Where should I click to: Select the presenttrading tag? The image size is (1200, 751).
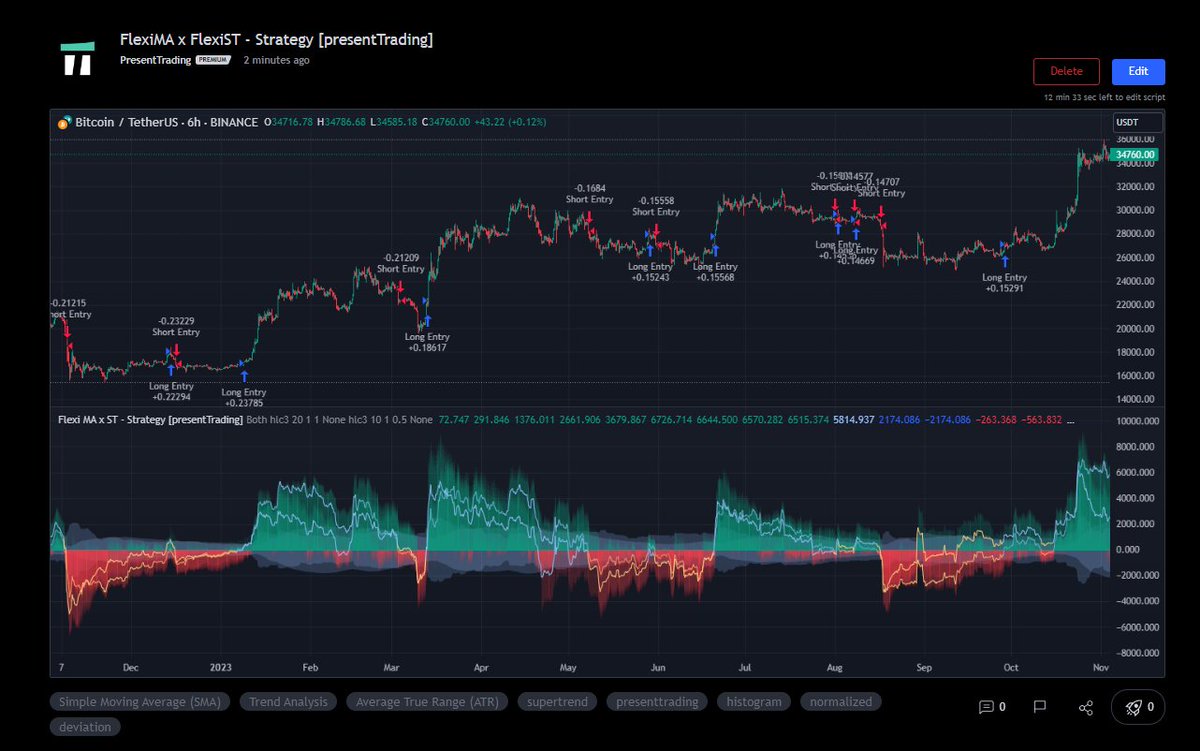click(657, 702)
